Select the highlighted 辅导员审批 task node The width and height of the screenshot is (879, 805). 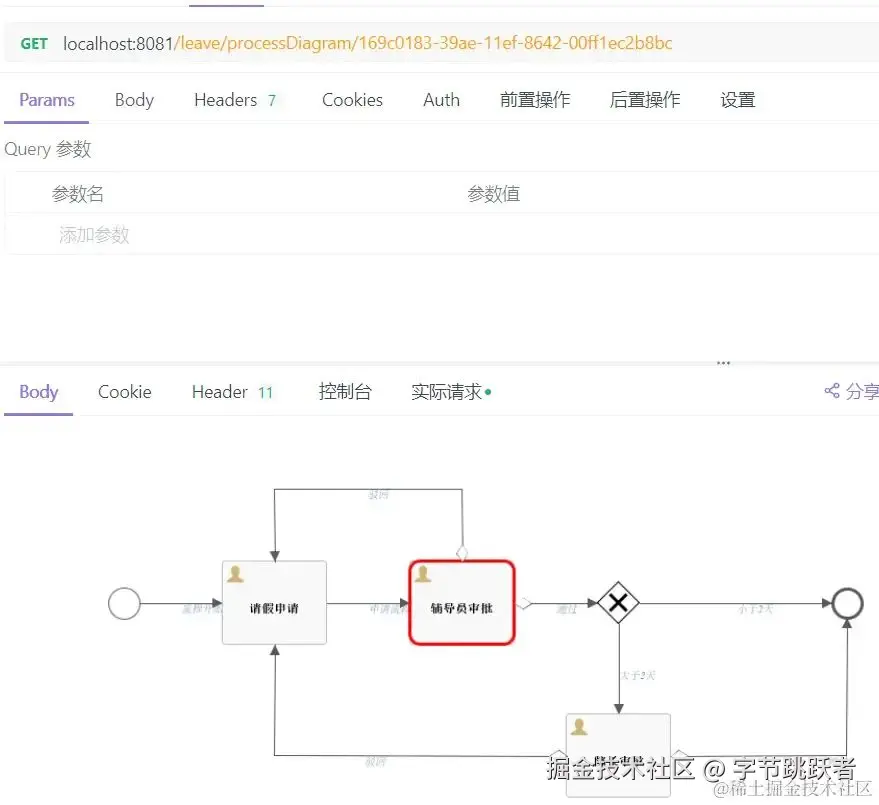pos(462,601)
